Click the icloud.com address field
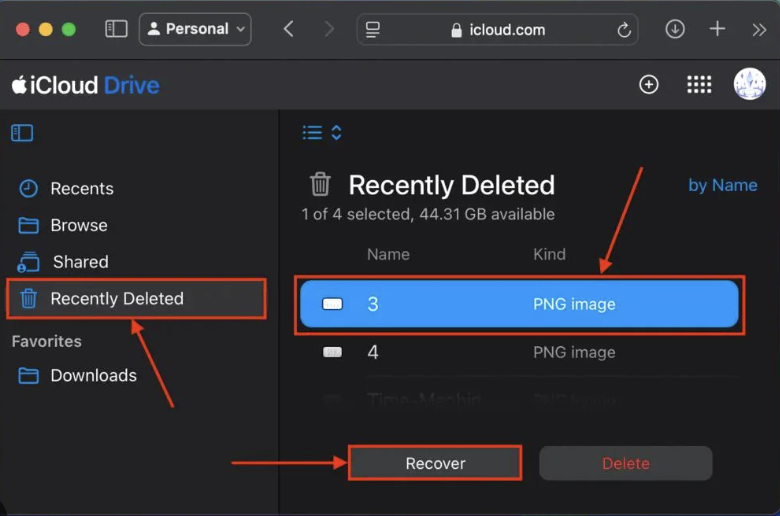 click(497, 30)
